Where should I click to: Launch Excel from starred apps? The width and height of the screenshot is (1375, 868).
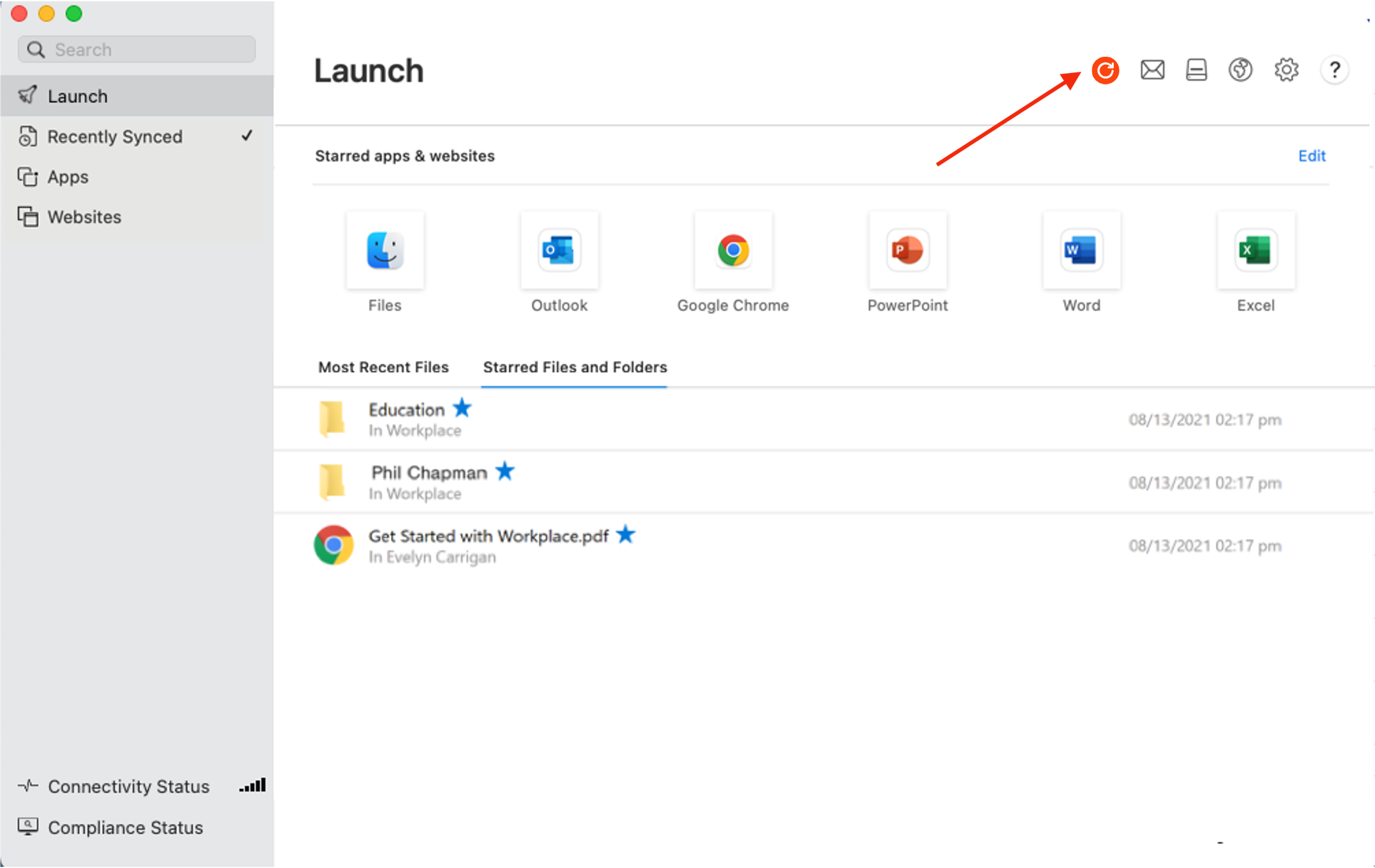click(x=1255, y=250)
